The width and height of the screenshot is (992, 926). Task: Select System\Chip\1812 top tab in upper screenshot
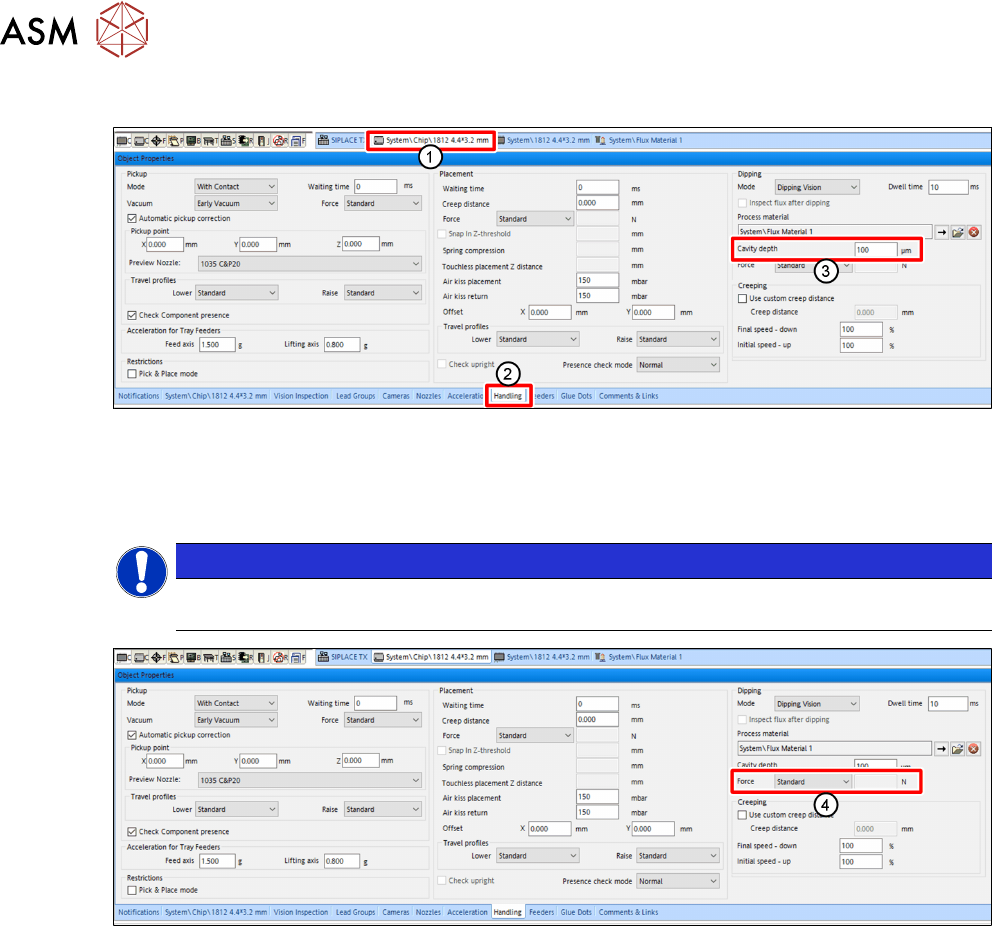coord(431,140)
